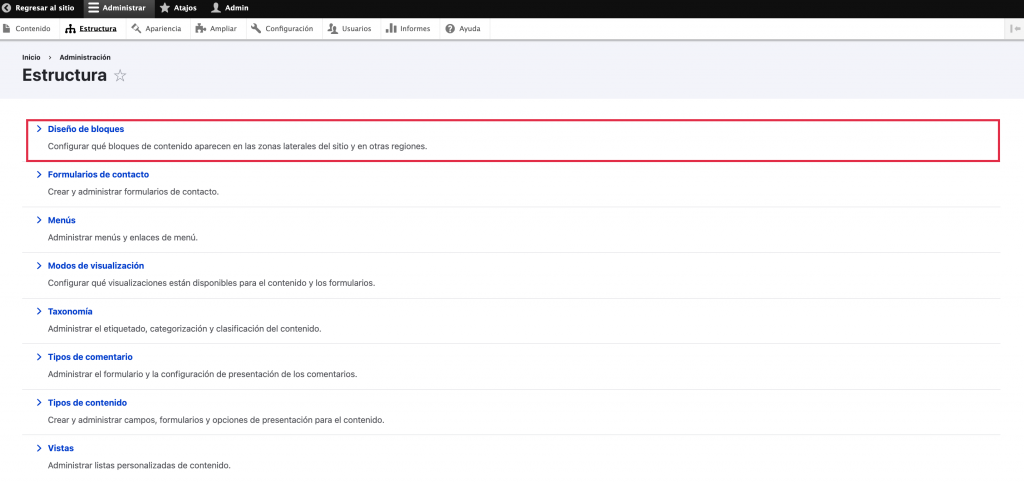This screenshot has width=1024, height=483.
Task: Open the Formularios de contacto link
Action: pyautogui.click(x=98, y=174)
